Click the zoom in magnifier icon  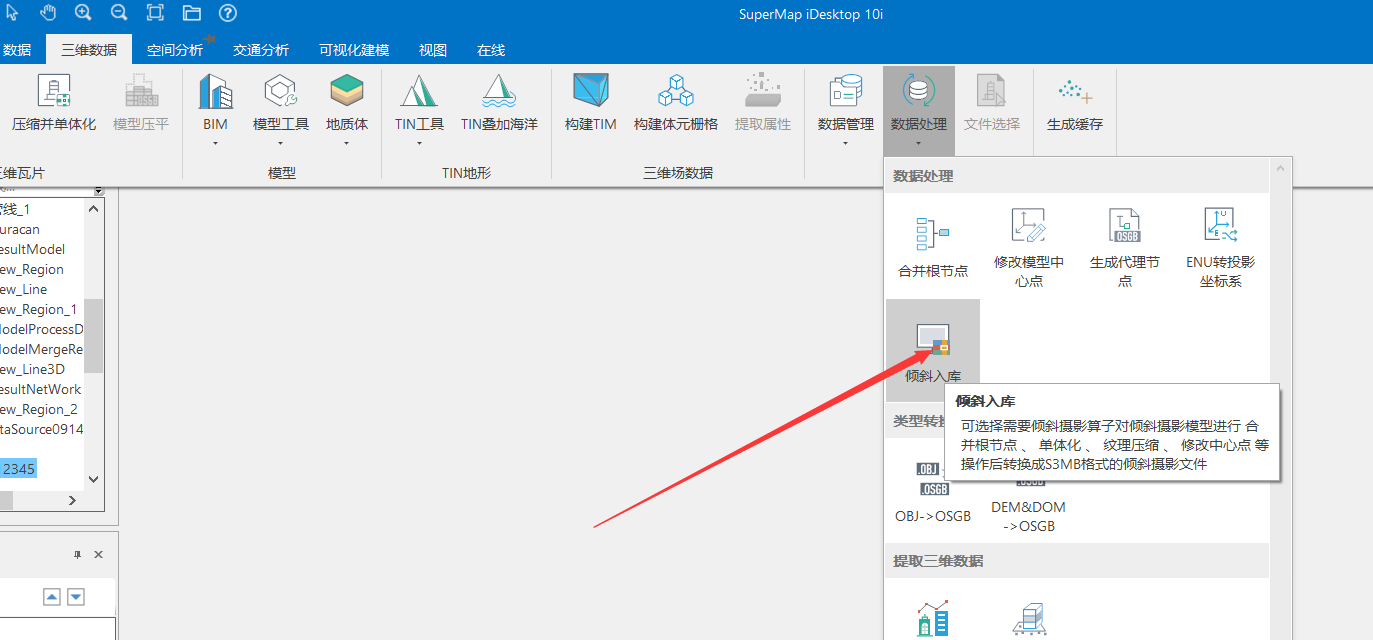83,13
